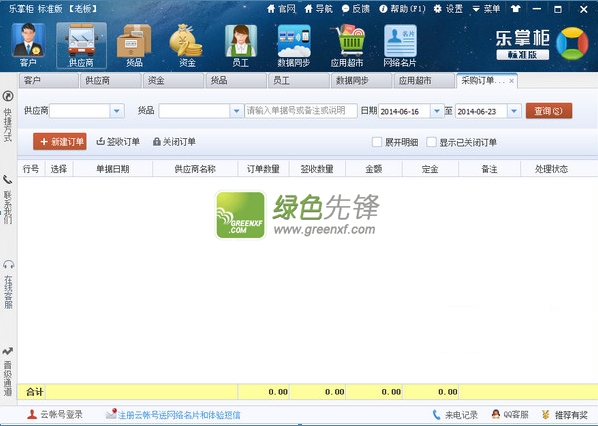Open 反馈 feedback
Screen dimensions: 598x426
pos(355,9)
